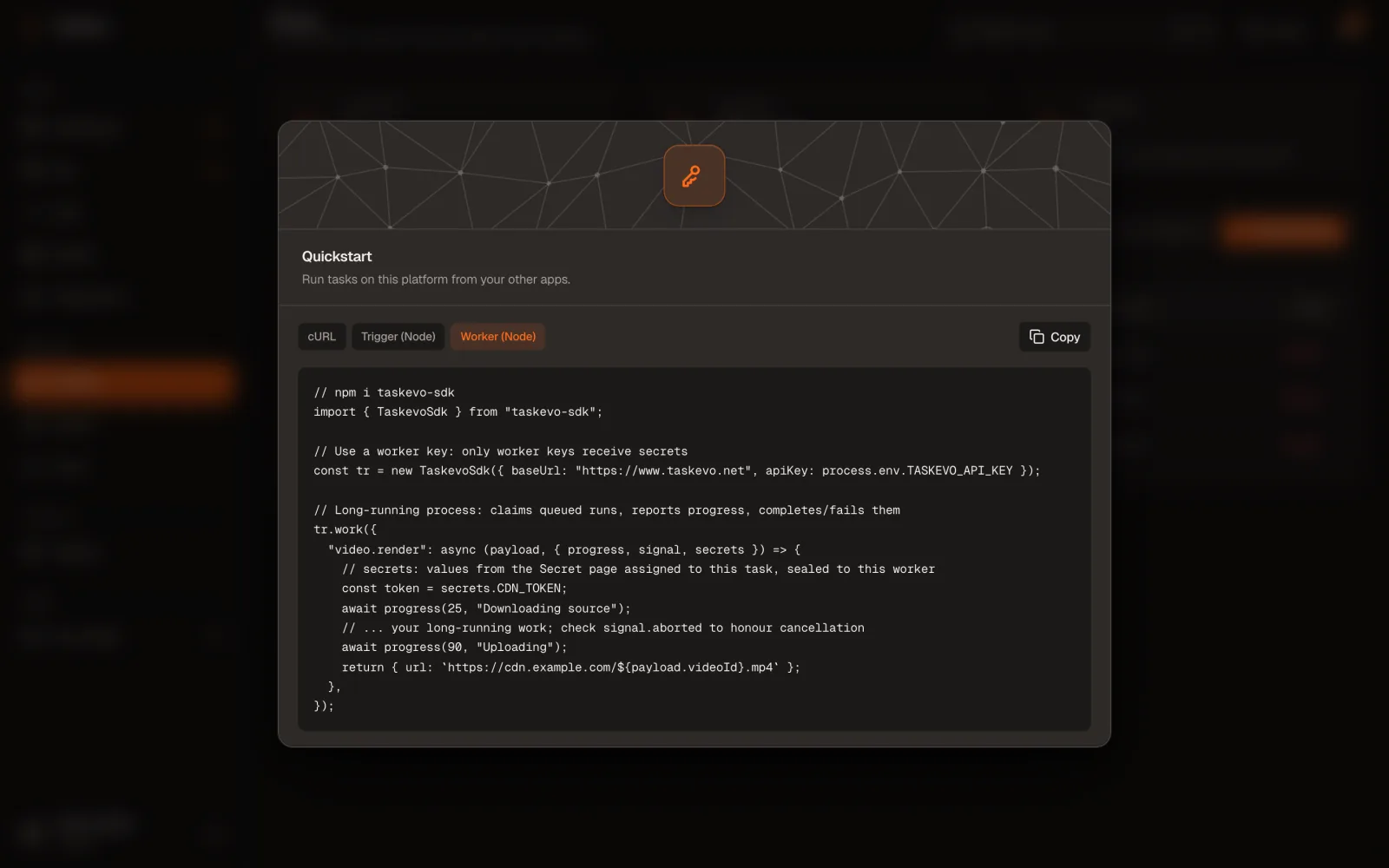Click the "tr.work({" code line
This screenshot has height=868, width=1389.
point(345,529)
